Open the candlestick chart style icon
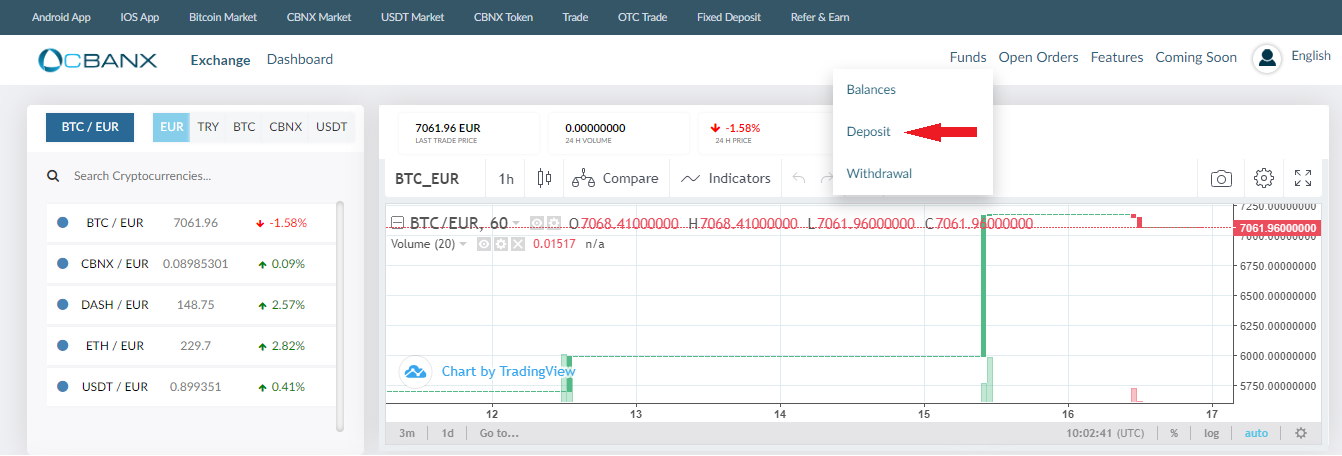1342x456 pixels. pyautogui.click(x=544, y=178)
